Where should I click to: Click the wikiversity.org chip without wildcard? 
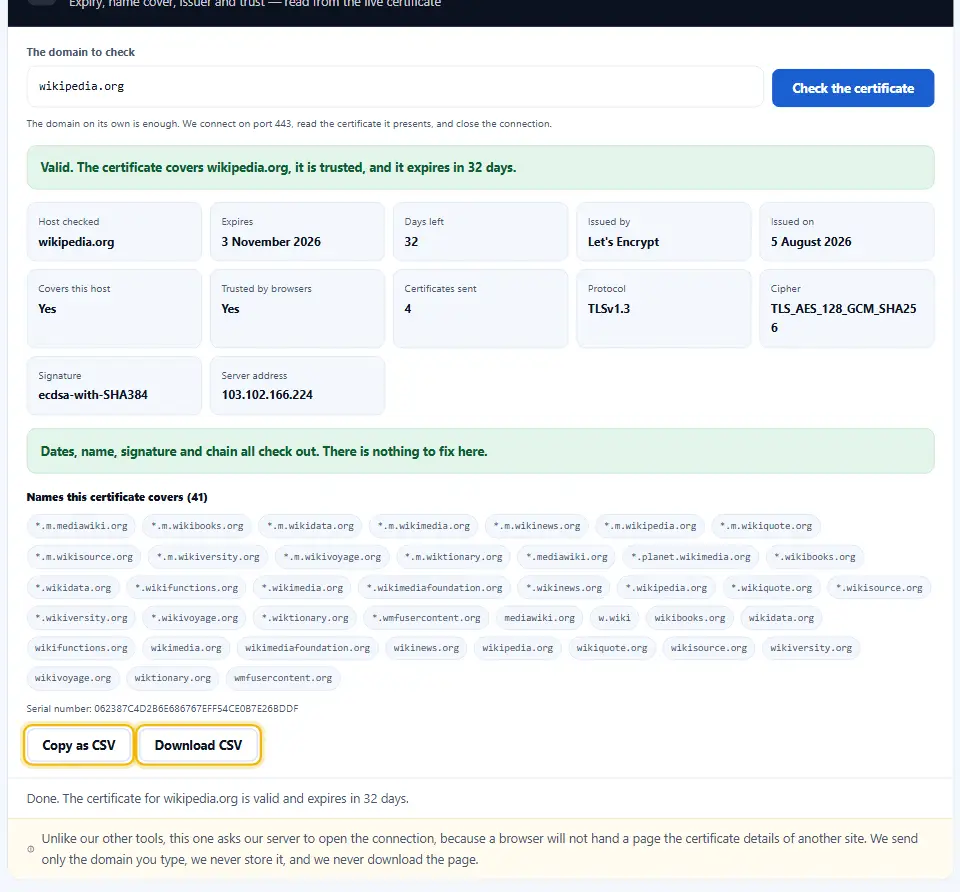click(x=811, y=648)
